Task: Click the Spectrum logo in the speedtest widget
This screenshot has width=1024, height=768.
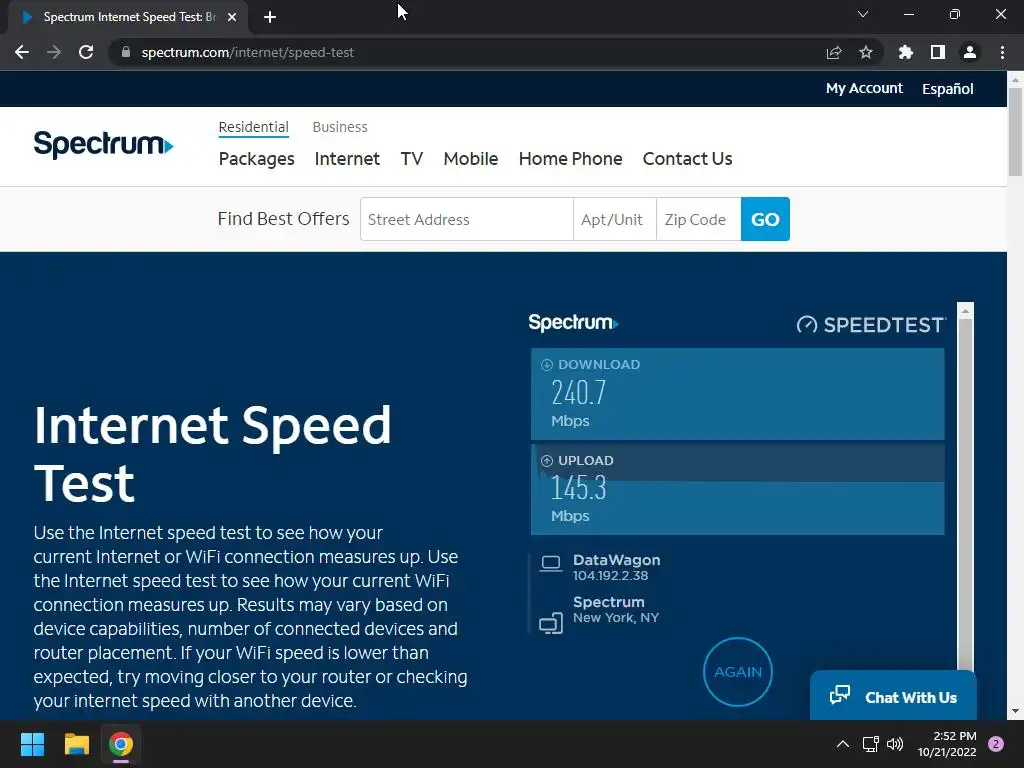Action: coord(573,323)
